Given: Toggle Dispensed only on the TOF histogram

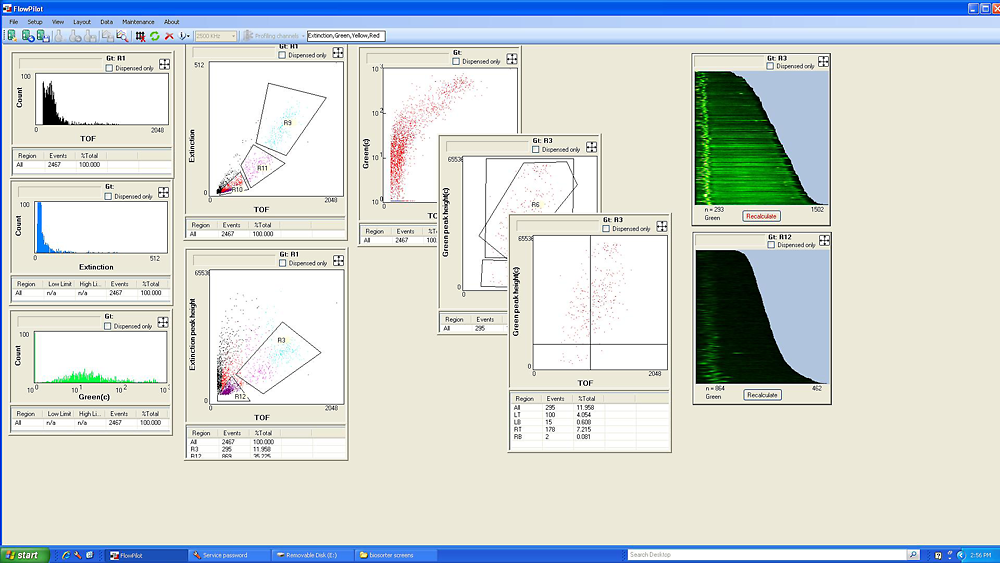Looking at the screenshot, I should pyautogui.click(x=110, y=69).
